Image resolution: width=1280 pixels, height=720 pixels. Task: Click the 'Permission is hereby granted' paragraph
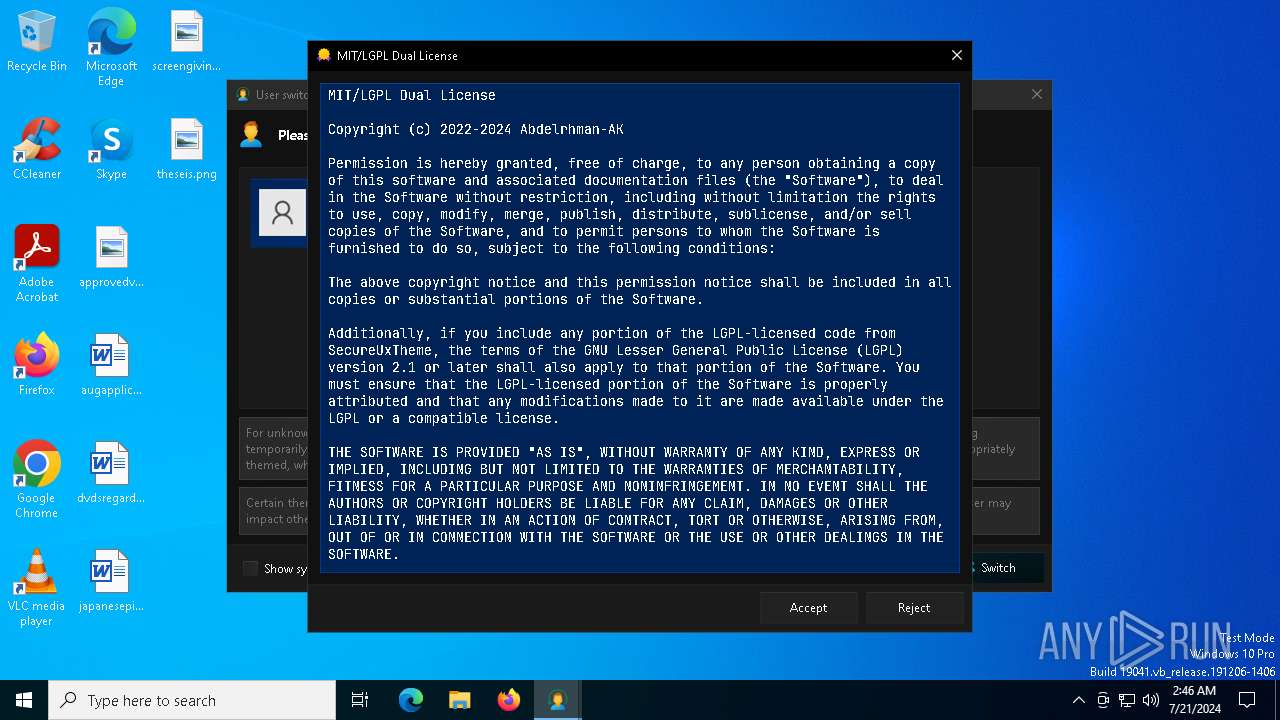click(636, 205)
